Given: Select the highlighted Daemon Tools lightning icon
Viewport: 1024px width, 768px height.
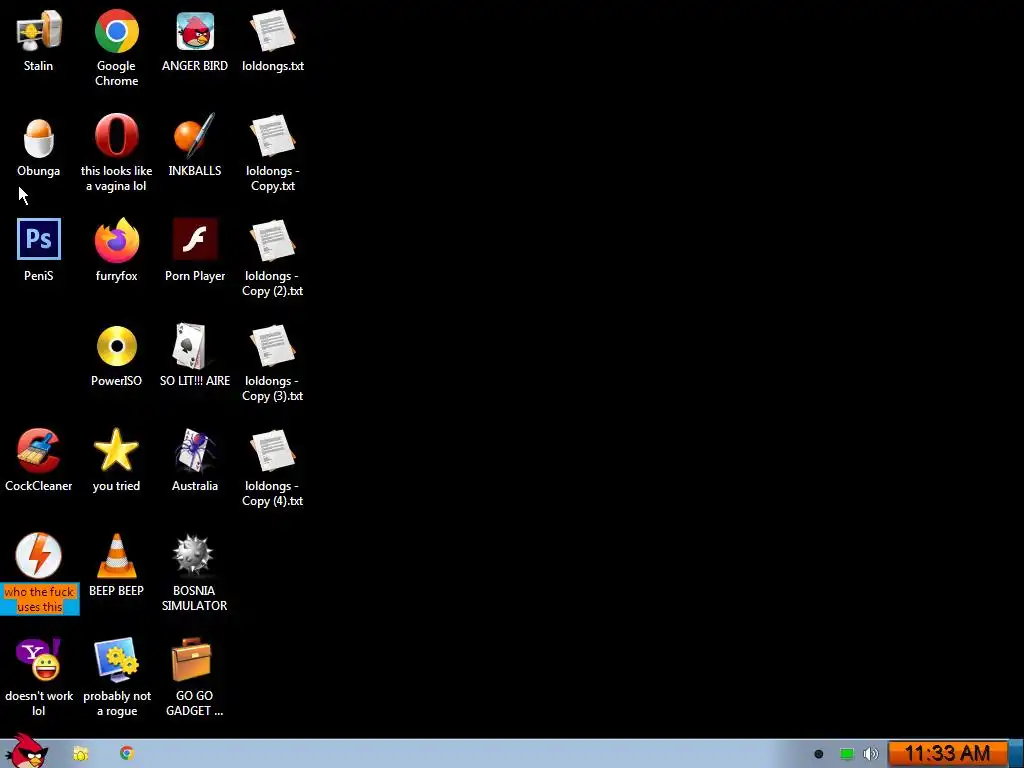Looking at the screenshot, I should tap(39, 556).
